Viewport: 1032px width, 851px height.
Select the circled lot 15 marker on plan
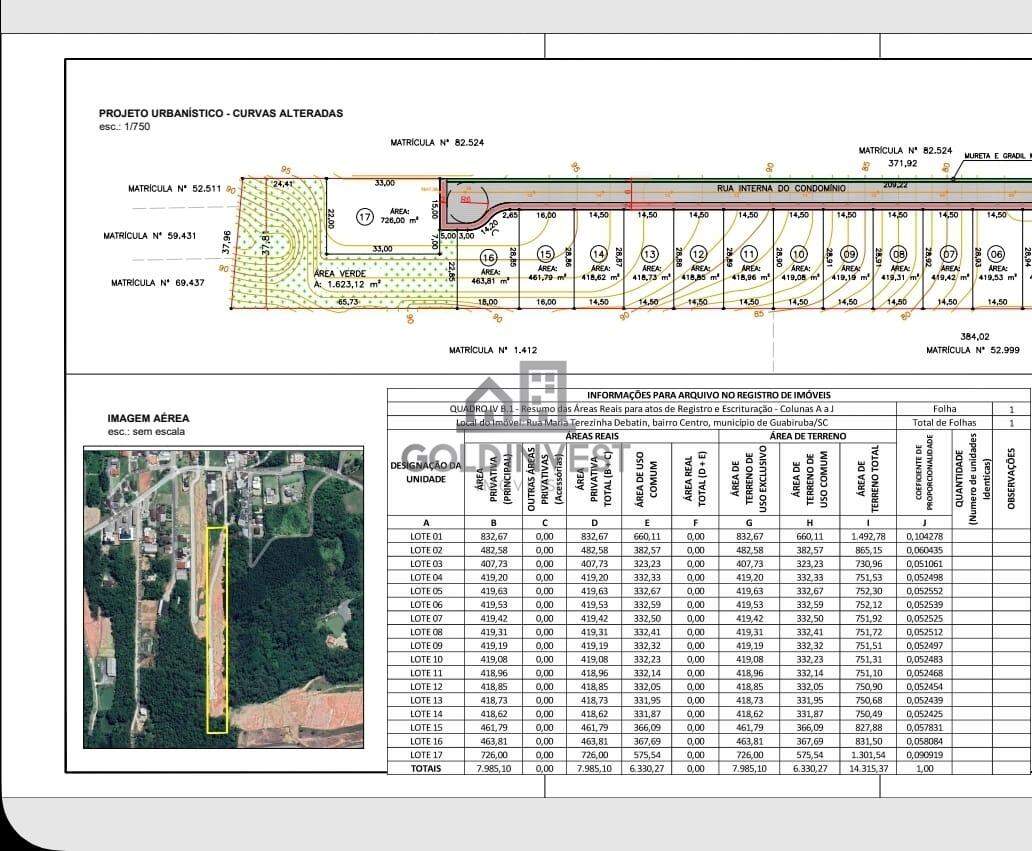pos(544,255)
